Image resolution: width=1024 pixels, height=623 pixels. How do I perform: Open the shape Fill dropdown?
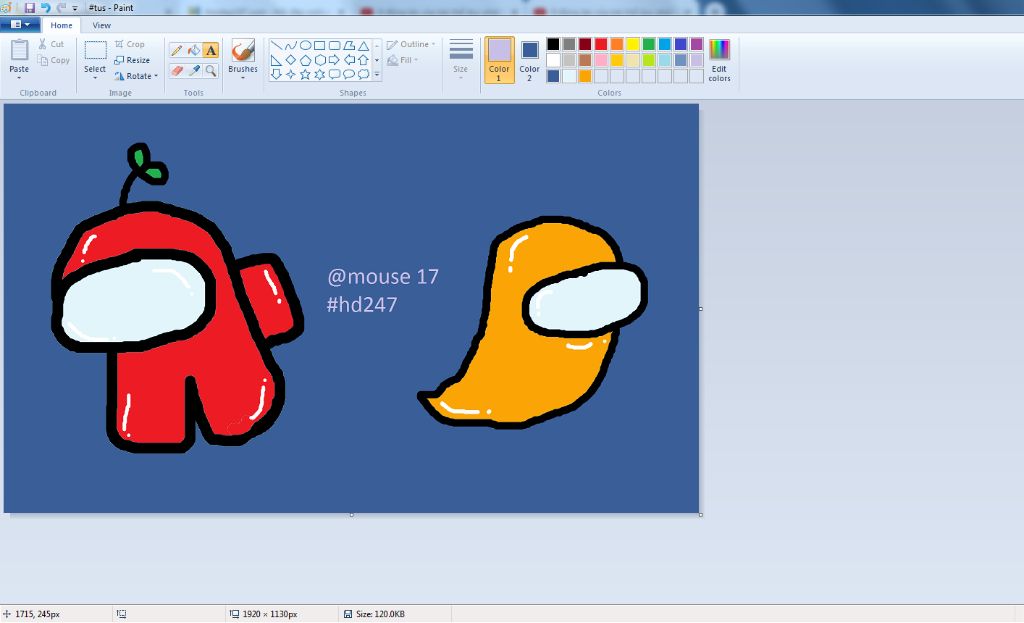pyautogui.click(x=402, y=60)
